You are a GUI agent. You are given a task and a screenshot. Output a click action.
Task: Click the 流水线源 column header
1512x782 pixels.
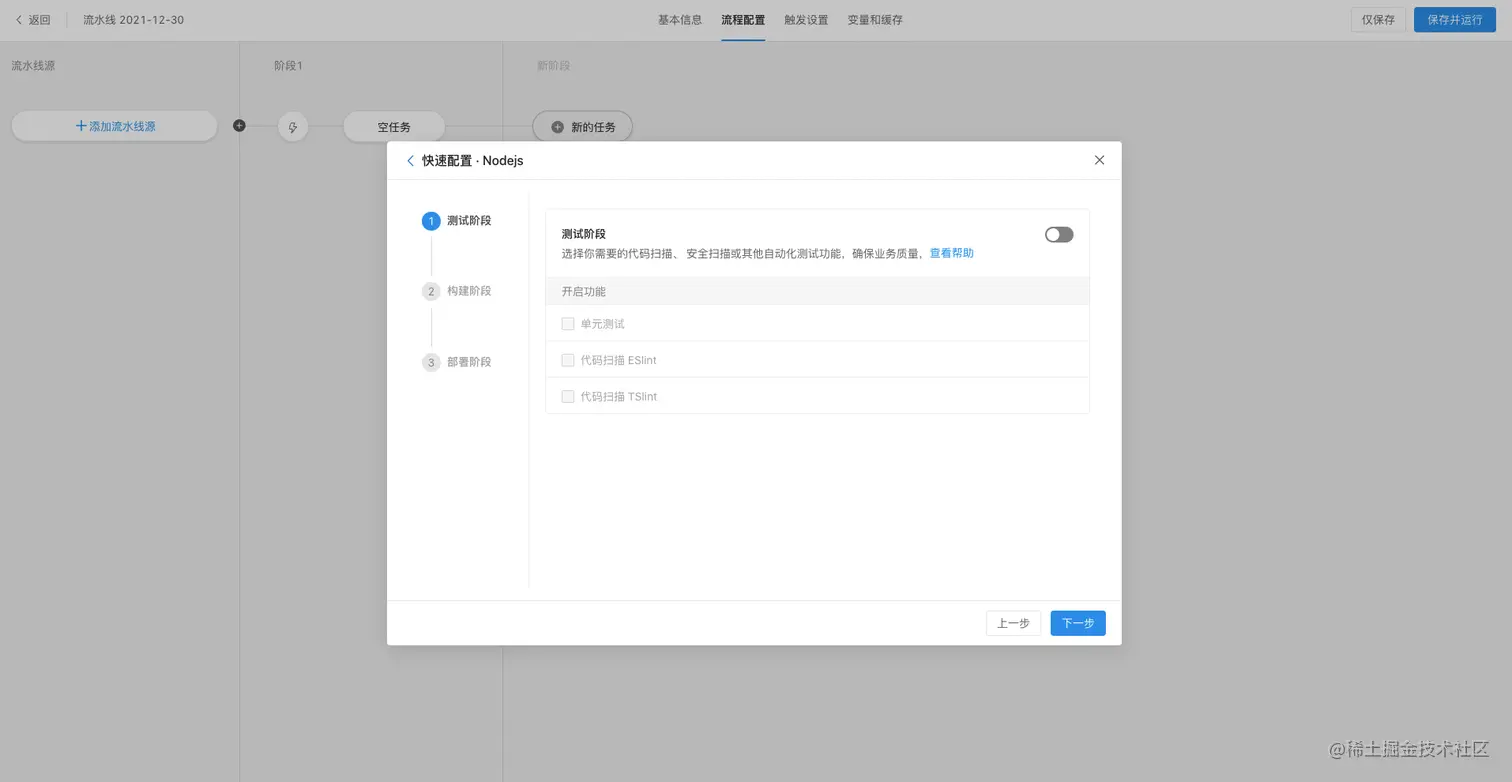coord(33,66)
